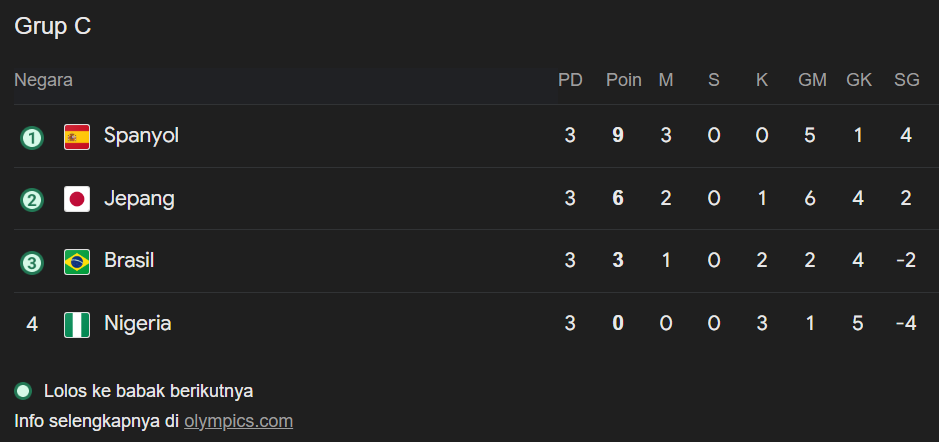Open the Brasil team name
The image size is (939, 442).
click(x=129, y=260)
